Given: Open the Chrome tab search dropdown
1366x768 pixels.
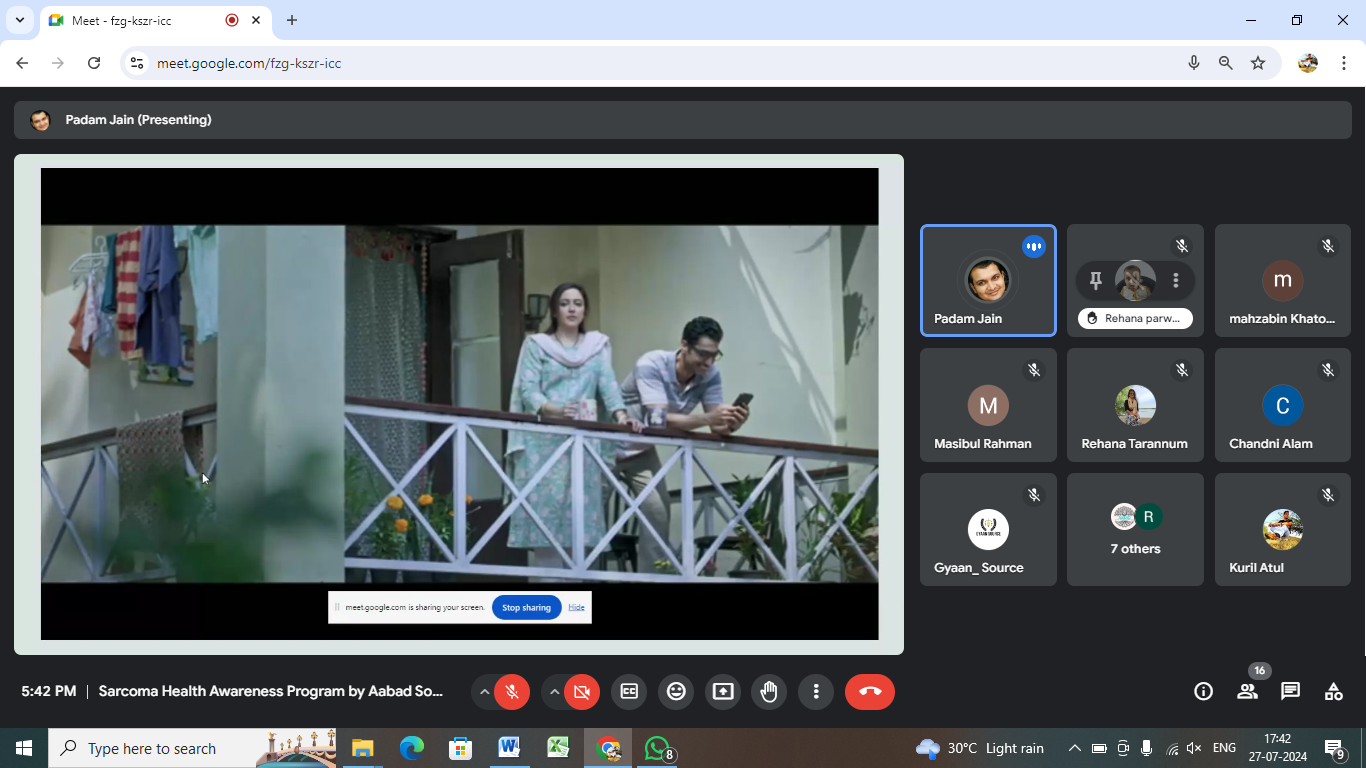Looking at the screenshot, I should [x=19, y=20].
